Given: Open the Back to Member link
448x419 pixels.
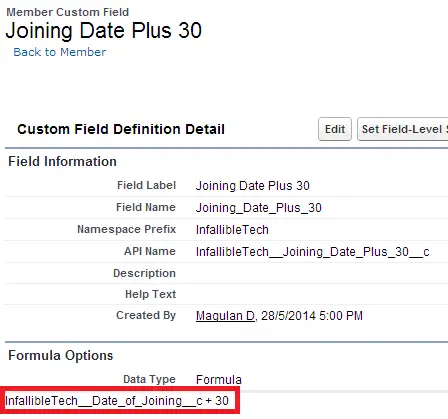Looking at the screenshot, I should point(60,52).
